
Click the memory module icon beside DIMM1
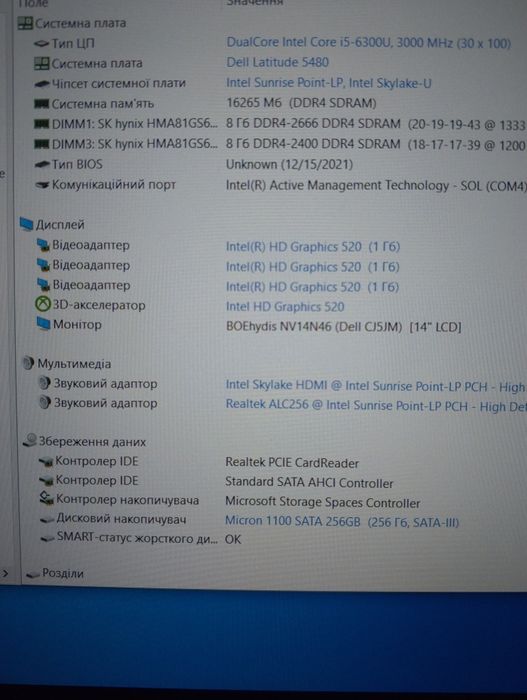click(x=42, y=124)
